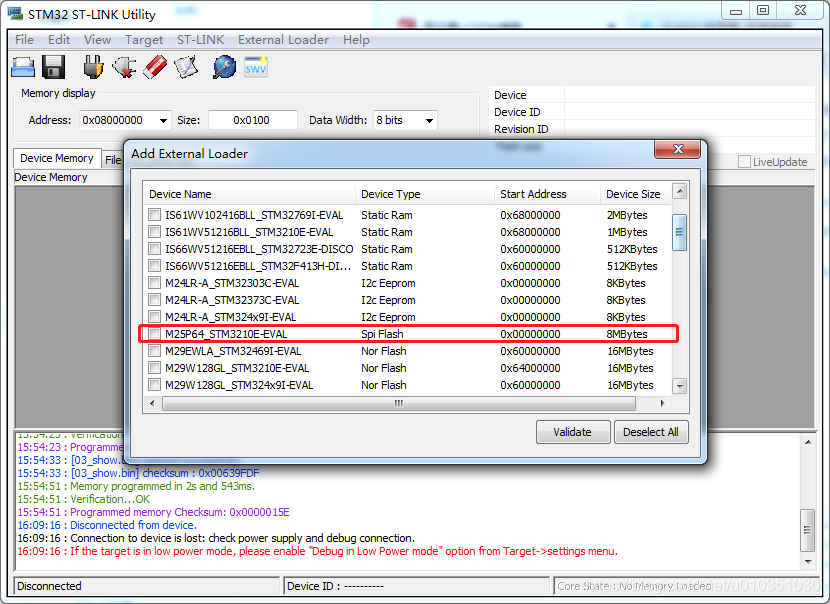Click the globe update toolbar icon

pyautogui.click(x=224, y=67)
